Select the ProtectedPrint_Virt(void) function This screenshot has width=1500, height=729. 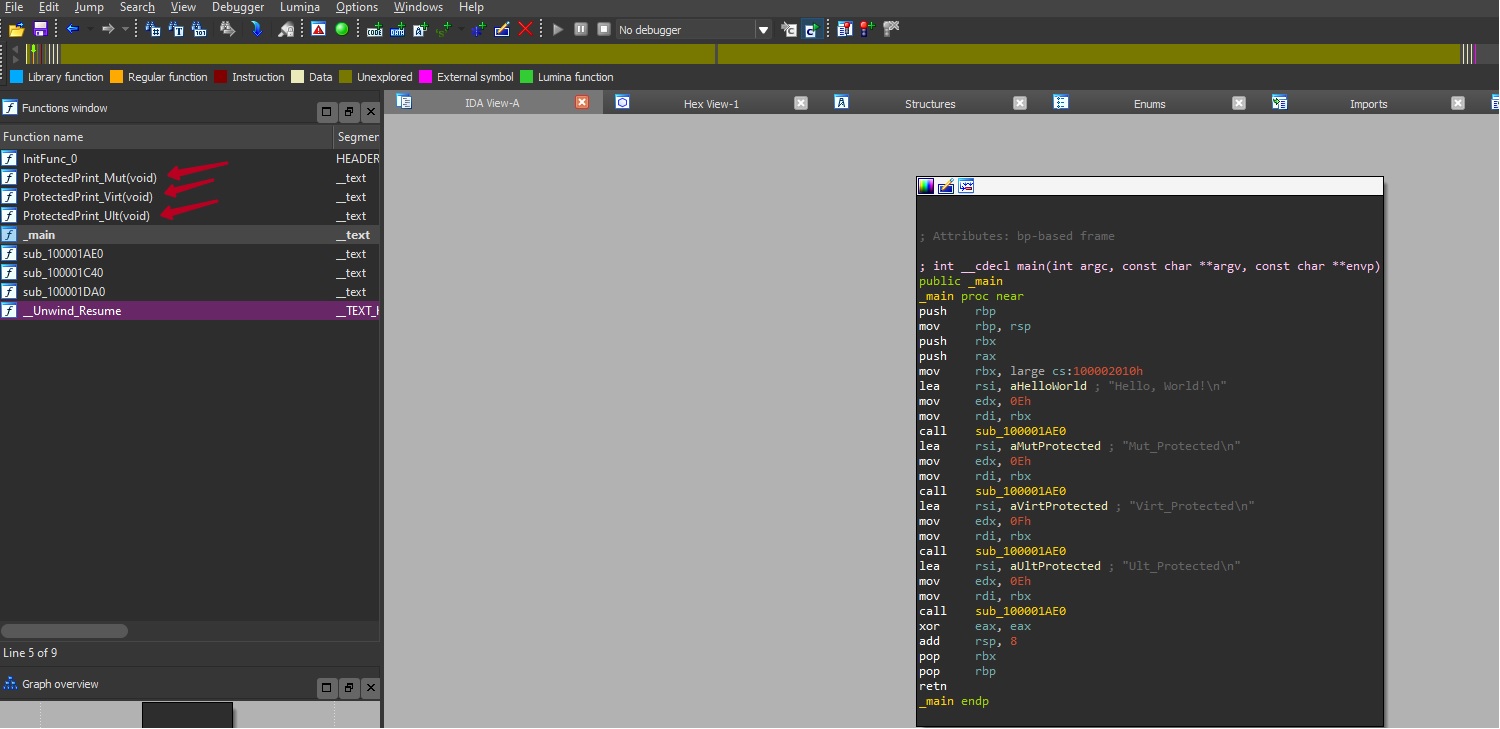[x=190, y=197]
